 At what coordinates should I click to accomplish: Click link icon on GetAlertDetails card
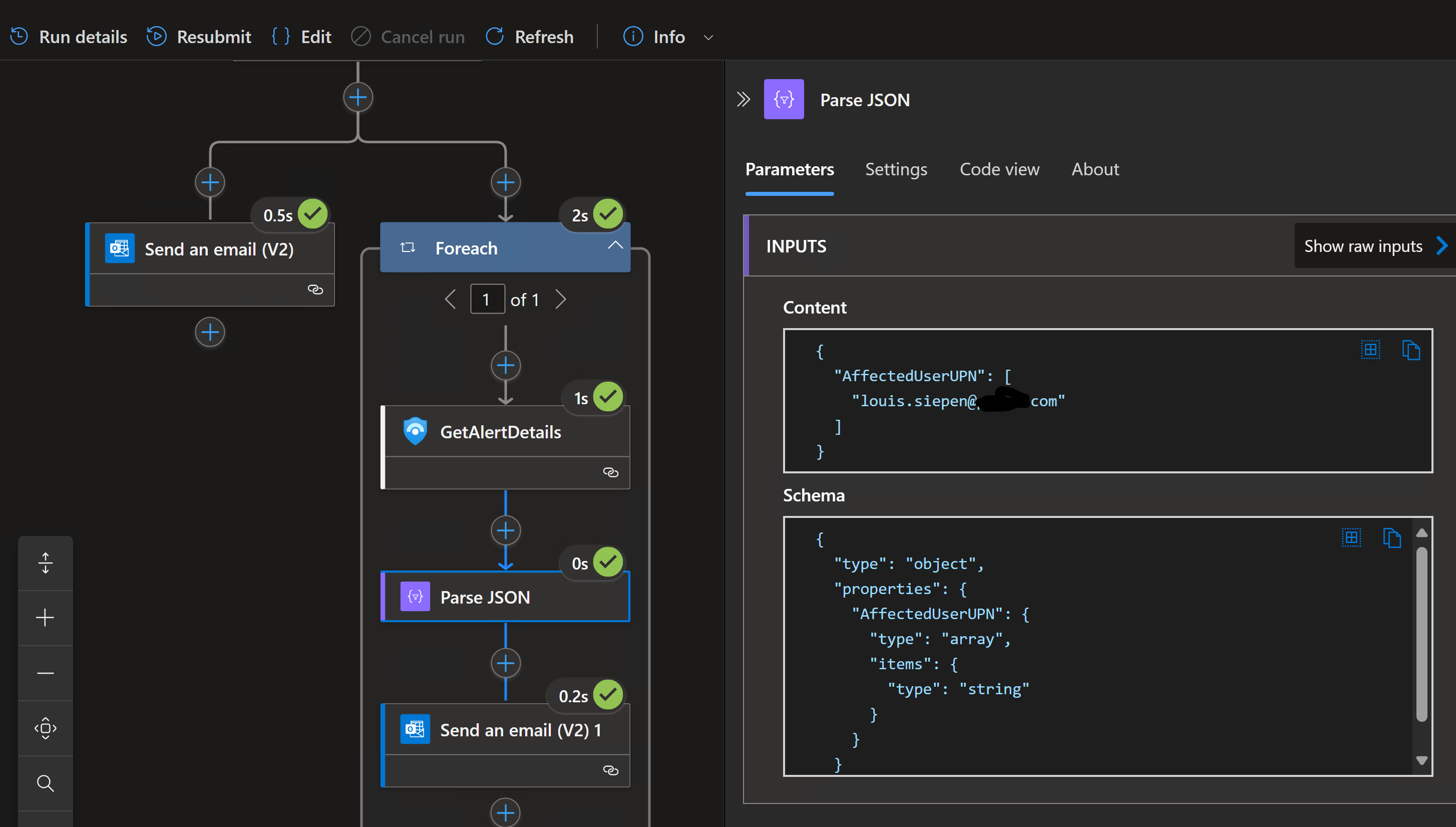pos(610,472)
